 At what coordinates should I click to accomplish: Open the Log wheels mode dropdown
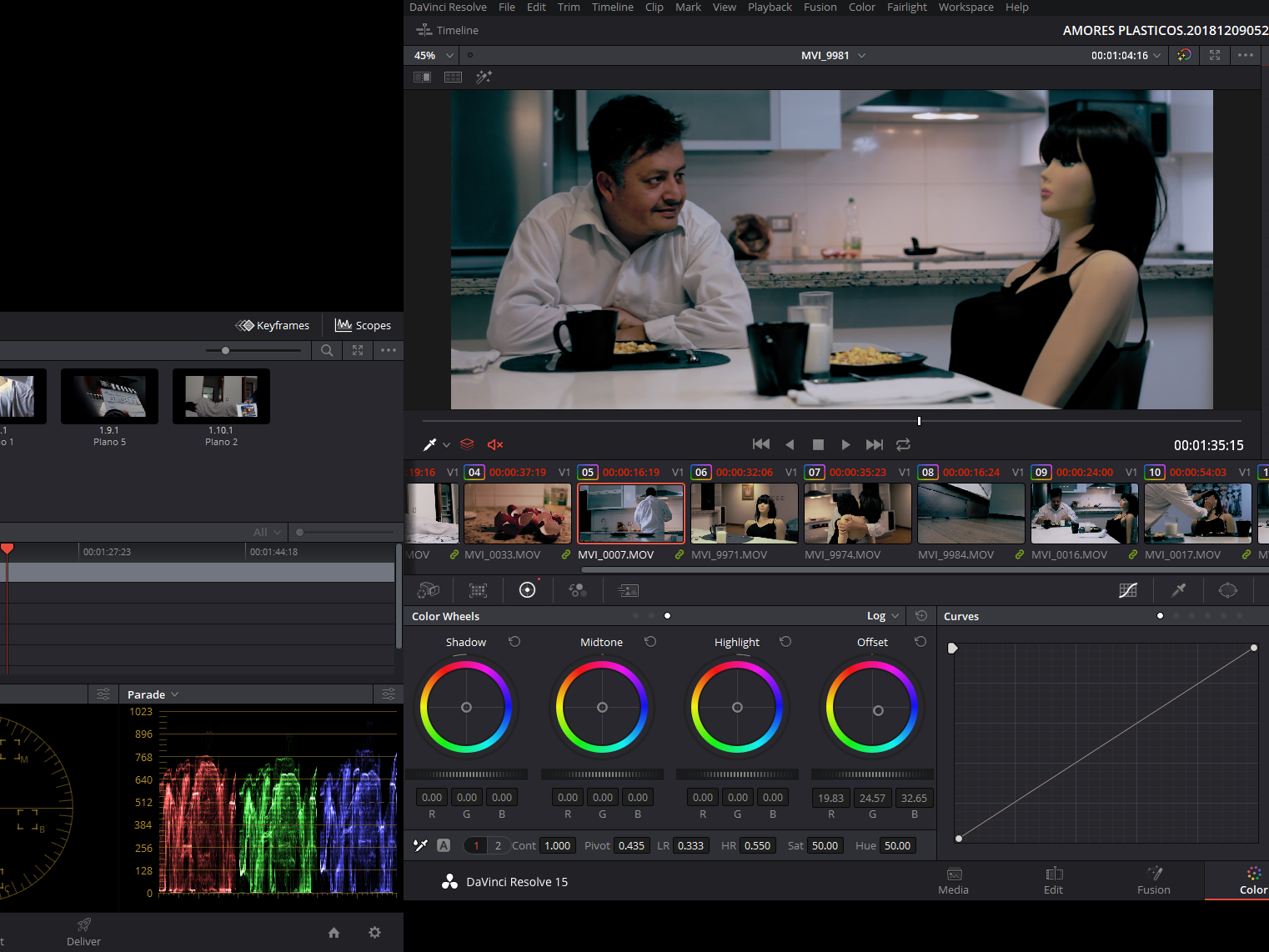(x=883, y=616)
